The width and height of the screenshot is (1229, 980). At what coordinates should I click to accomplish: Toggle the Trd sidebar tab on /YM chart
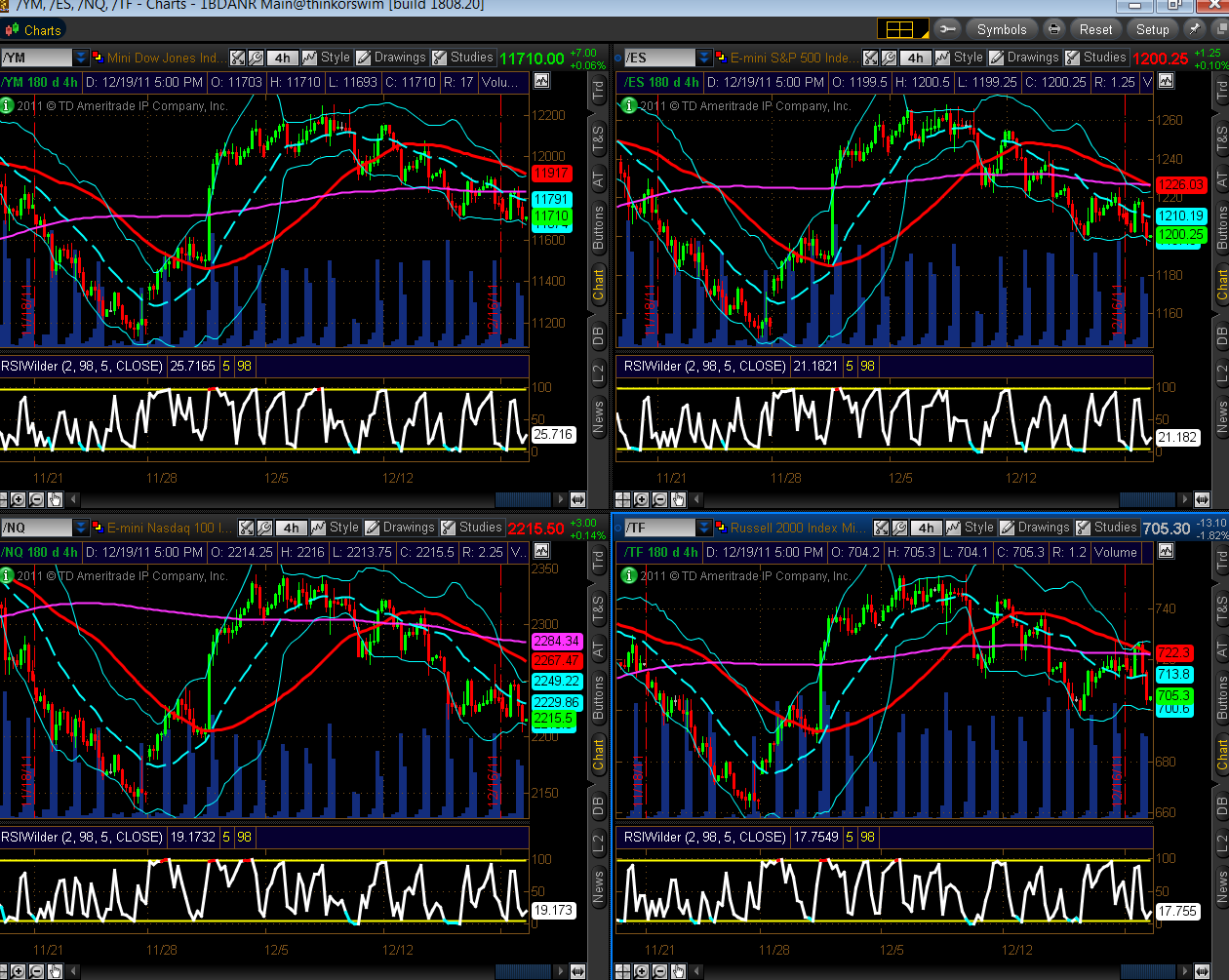pos(598,92)
